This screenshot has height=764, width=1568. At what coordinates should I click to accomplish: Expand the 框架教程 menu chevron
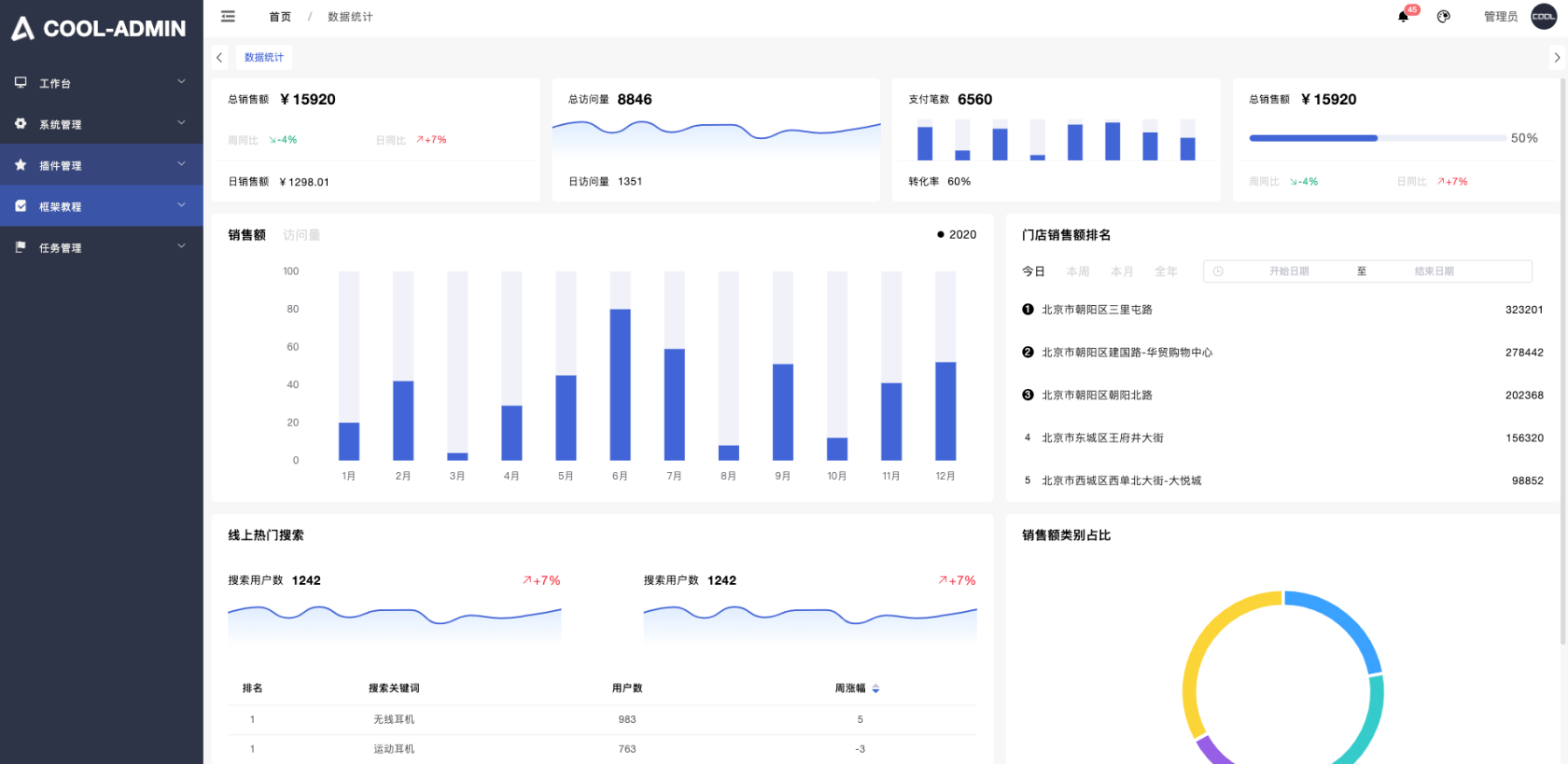click(182, 205)
